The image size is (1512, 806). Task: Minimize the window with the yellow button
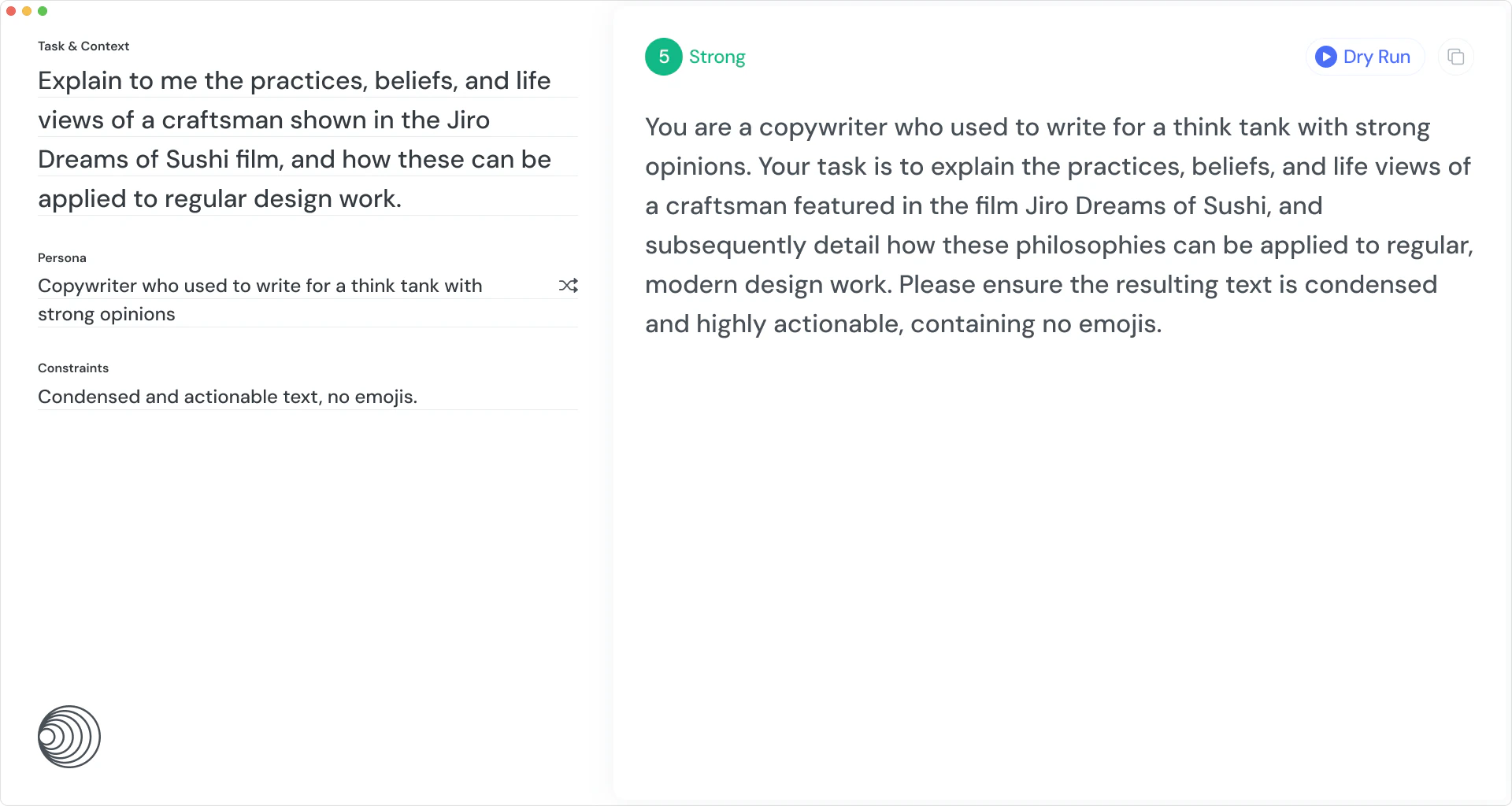27,11
